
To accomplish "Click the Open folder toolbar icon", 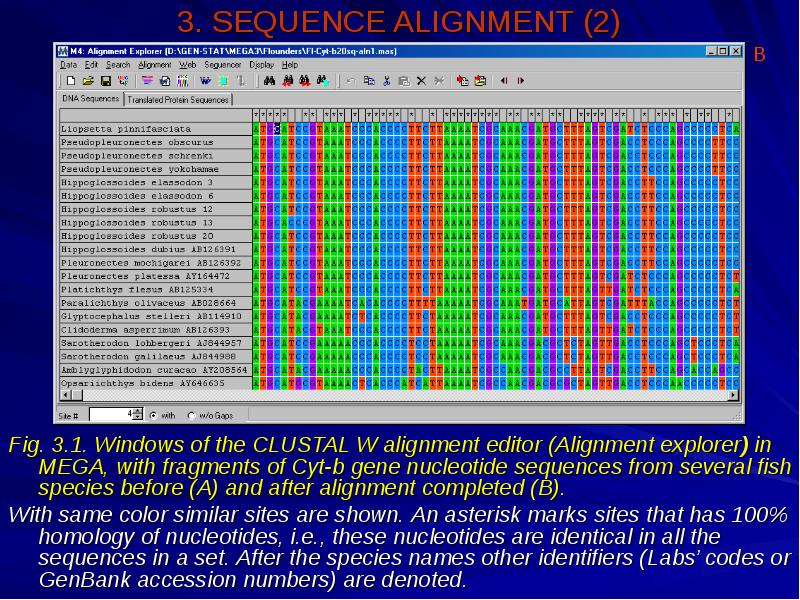I will [x=87, y=80].
